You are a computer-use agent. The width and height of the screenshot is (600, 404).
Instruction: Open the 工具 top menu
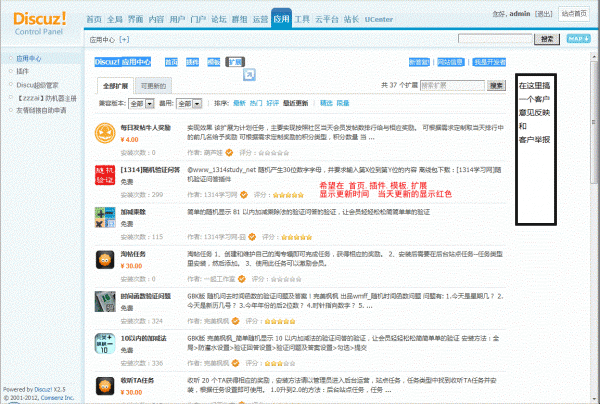pos(302,19)
